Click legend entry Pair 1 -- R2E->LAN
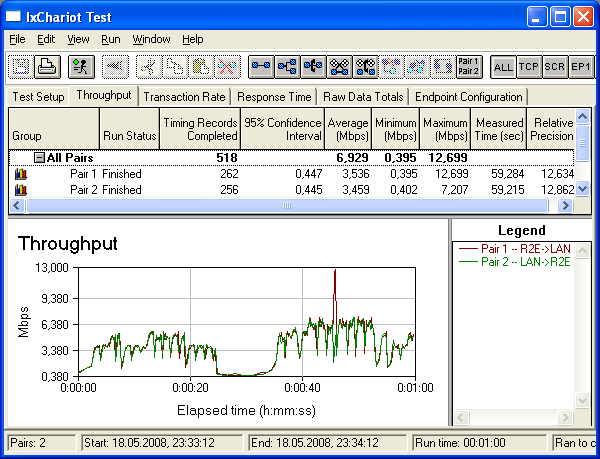 [515, 249]
